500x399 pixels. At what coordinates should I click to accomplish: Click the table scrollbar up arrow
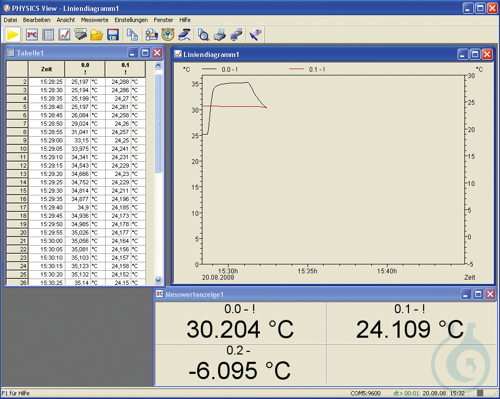(x=158, y=65)
